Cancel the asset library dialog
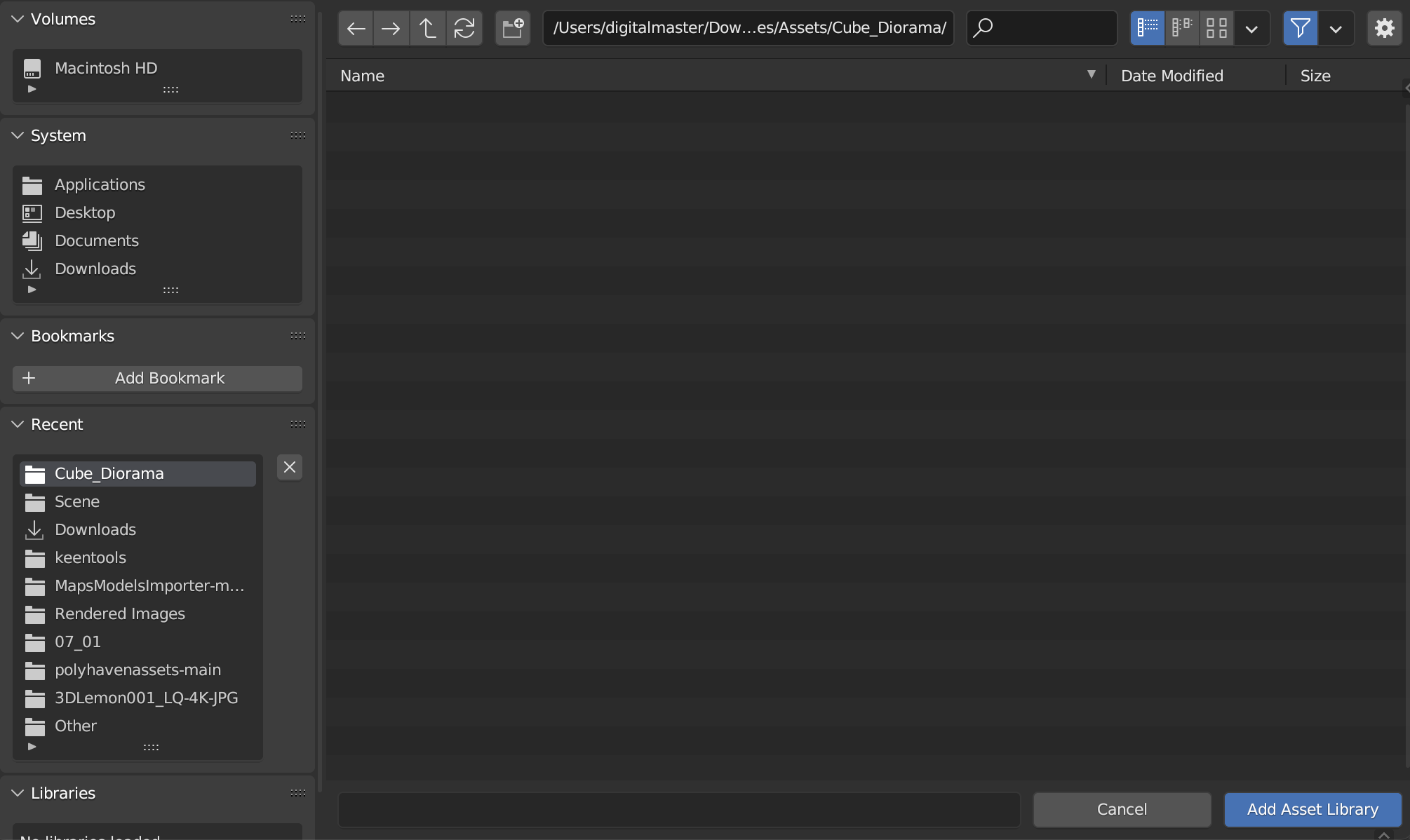Image resolution: width=1410 pixels, height=840 pixels. (x=1121, y=809)
